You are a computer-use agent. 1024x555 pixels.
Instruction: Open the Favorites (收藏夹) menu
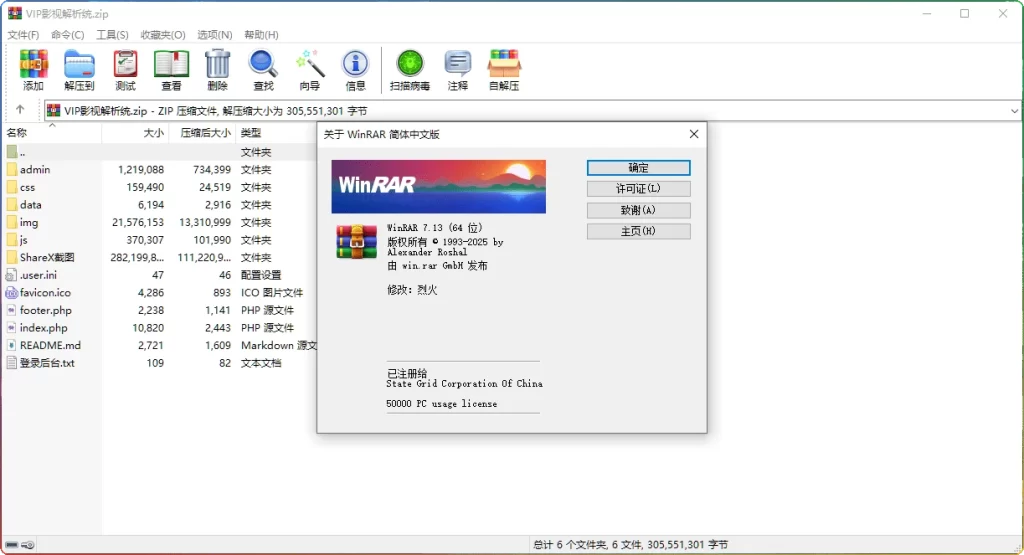[x=163, y=35]
